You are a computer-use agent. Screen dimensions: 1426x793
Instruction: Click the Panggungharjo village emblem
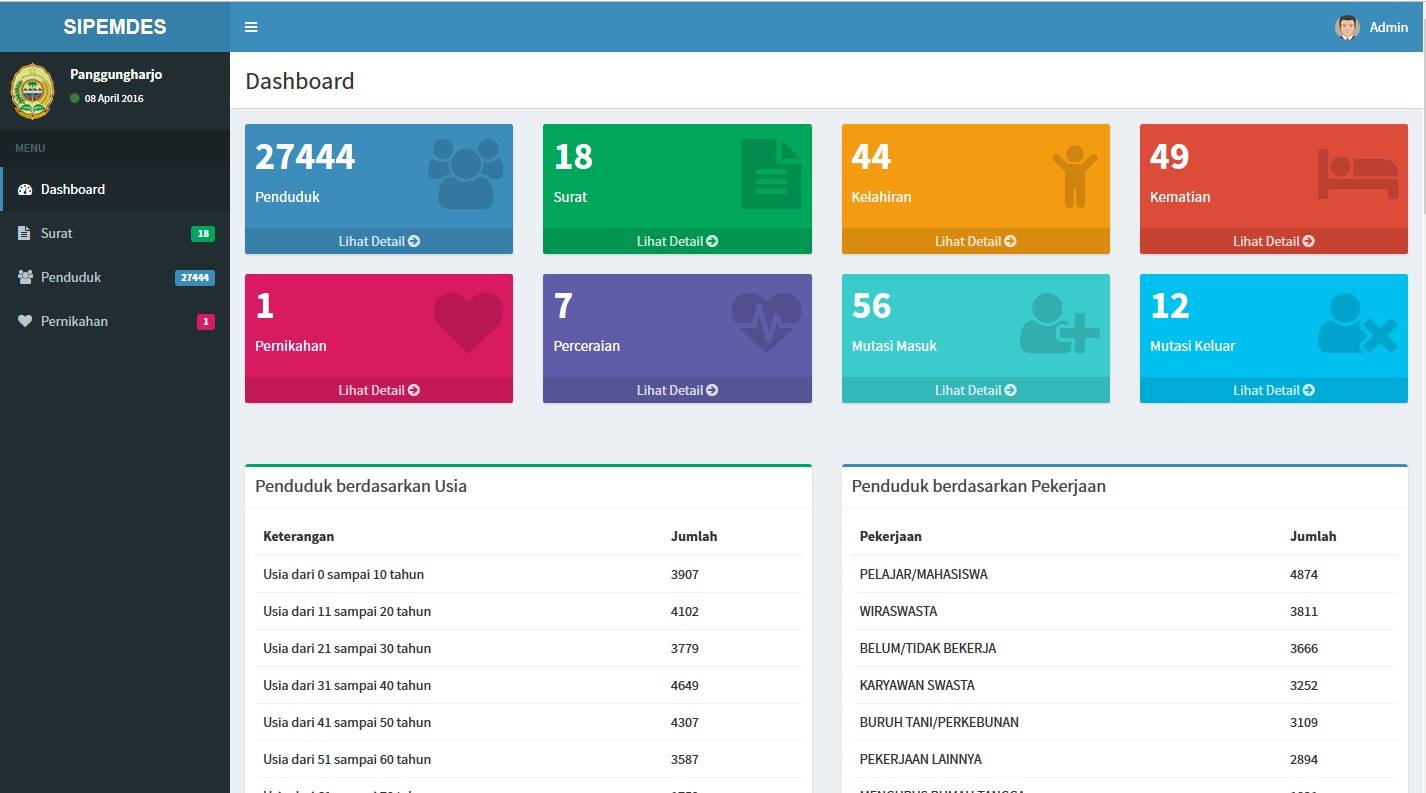32,90
